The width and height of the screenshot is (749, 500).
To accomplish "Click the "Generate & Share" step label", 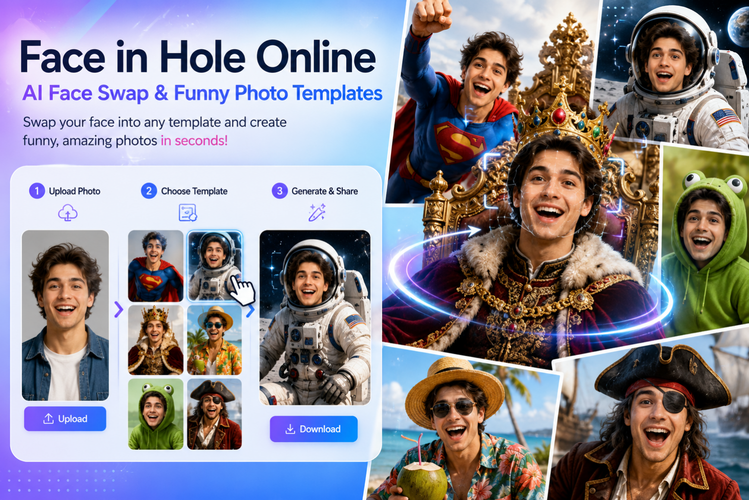I will tap(324, 191).
